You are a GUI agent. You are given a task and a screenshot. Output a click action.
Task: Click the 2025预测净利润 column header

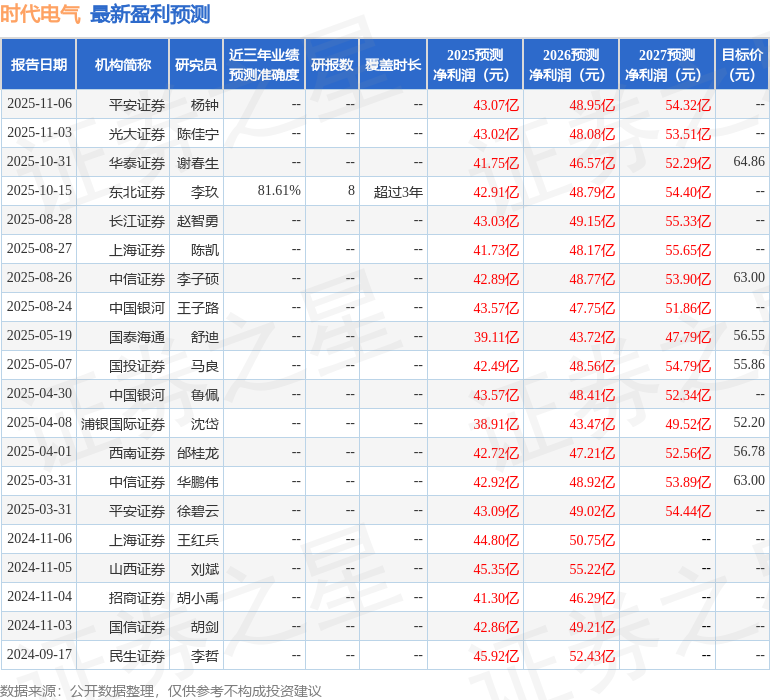475,65
